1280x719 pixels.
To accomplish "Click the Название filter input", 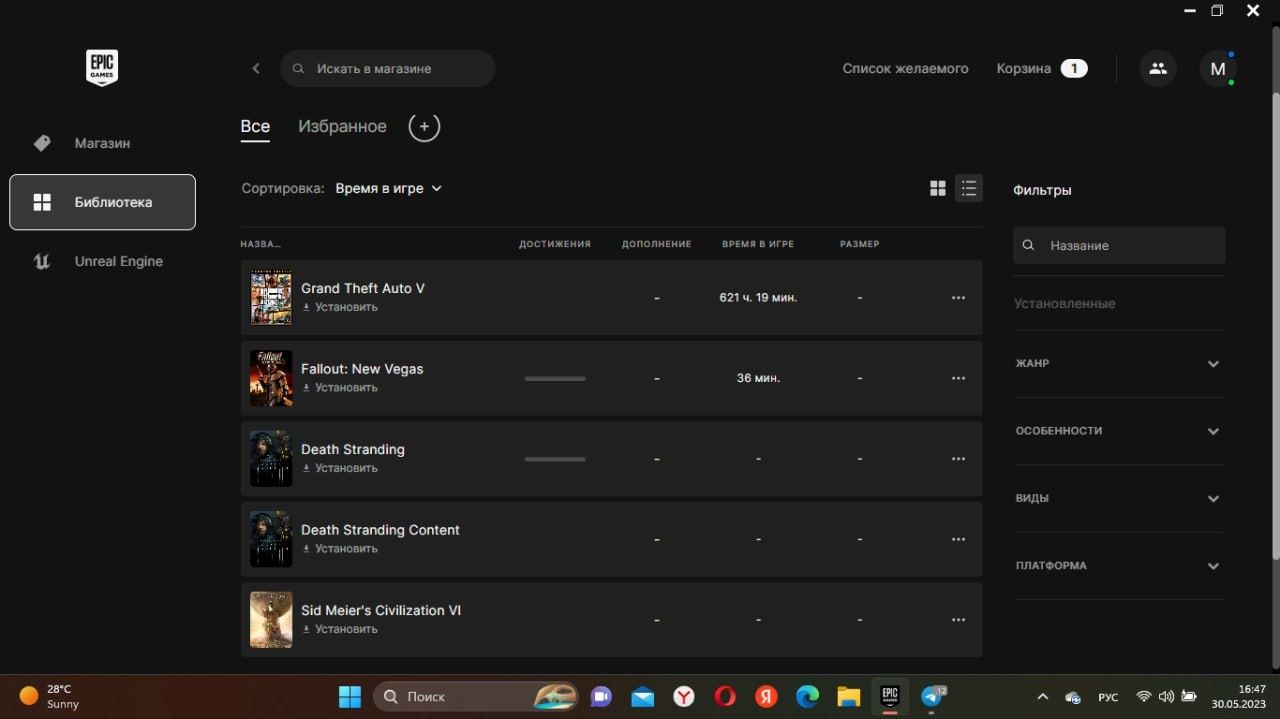I will click(x=1119, y=245).
